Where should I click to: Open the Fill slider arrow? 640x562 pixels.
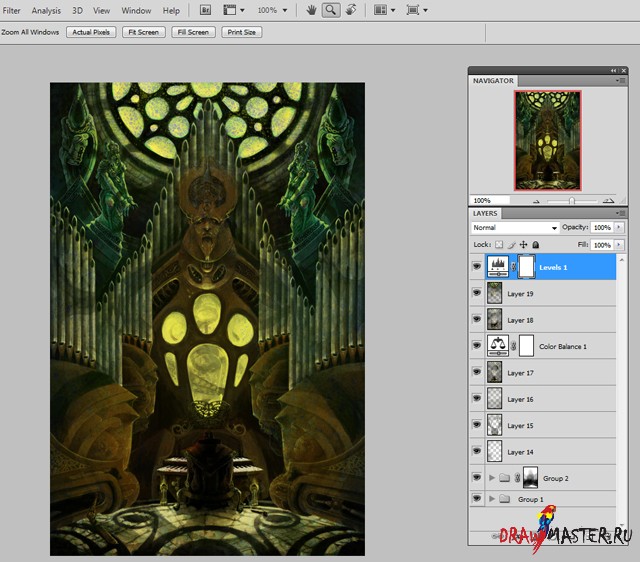619,245
